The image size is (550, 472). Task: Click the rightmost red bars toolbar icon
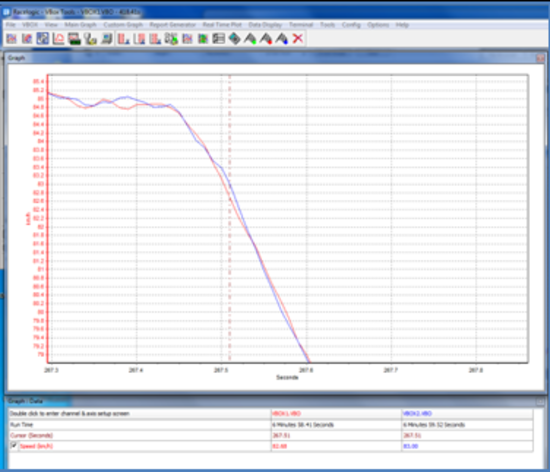click(155, 38)
